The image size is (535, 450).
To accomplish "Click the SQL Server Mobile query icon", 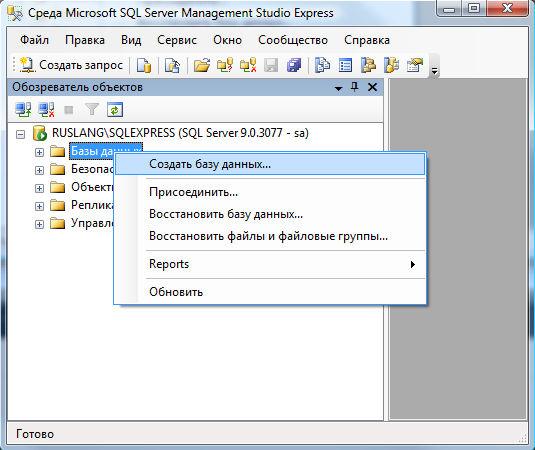I will click(173, 65).
